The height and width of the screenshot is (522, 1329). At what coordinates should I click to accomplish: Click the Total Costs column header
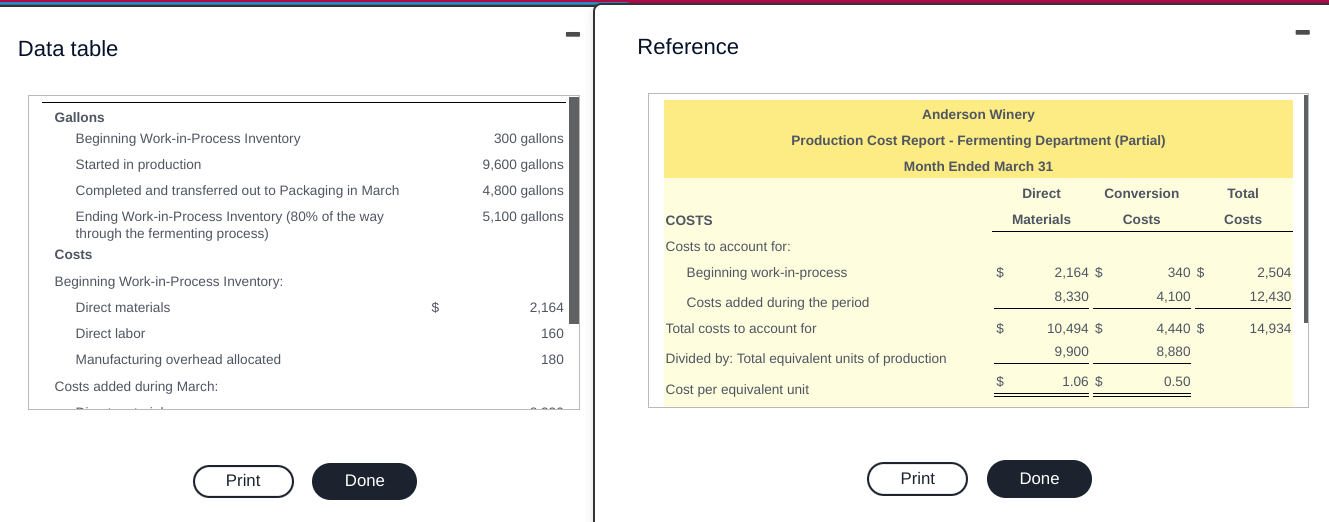point(1243,206)
